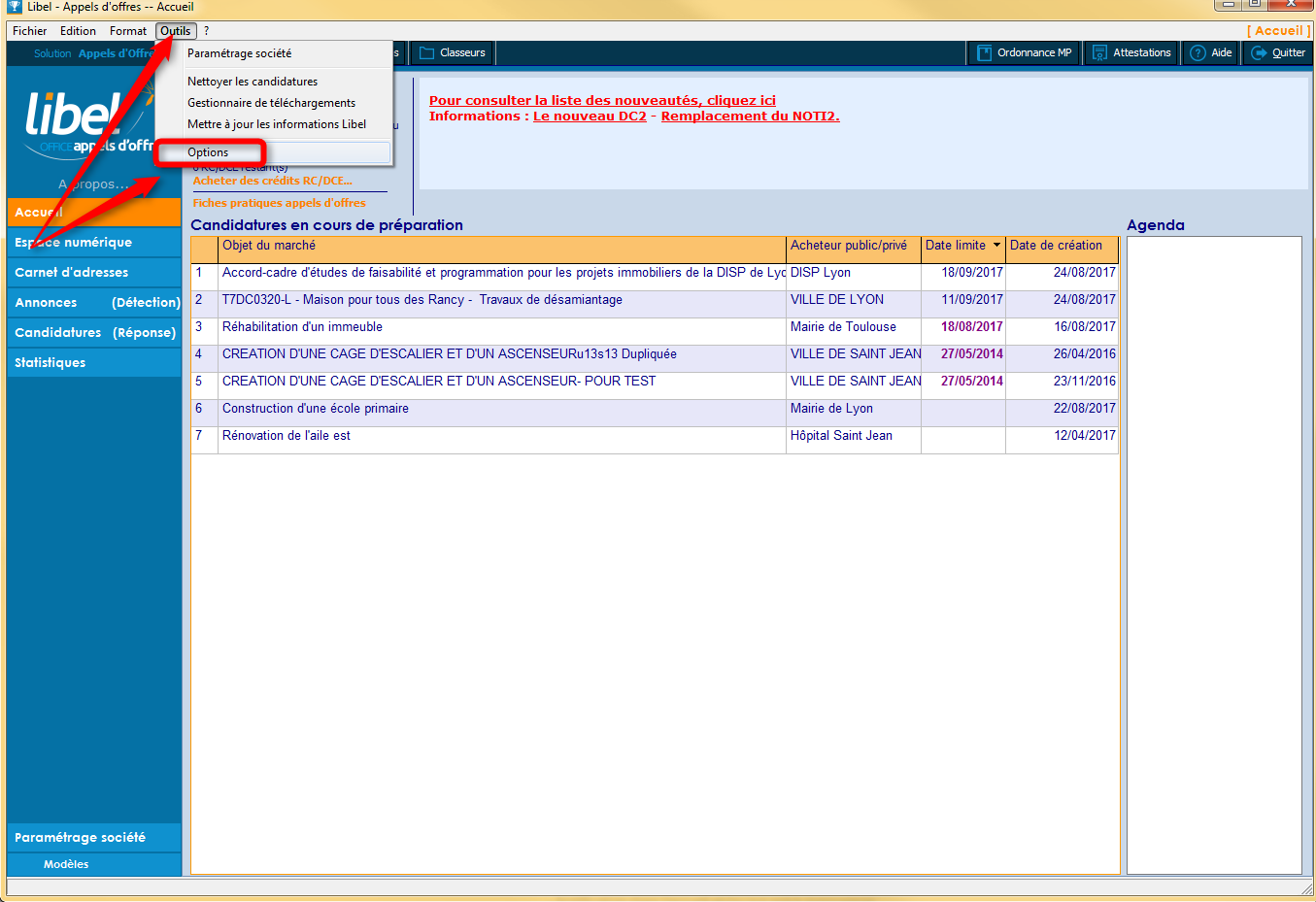
Task: Open Statistiques in sidebar
Action: coord(94,362)
